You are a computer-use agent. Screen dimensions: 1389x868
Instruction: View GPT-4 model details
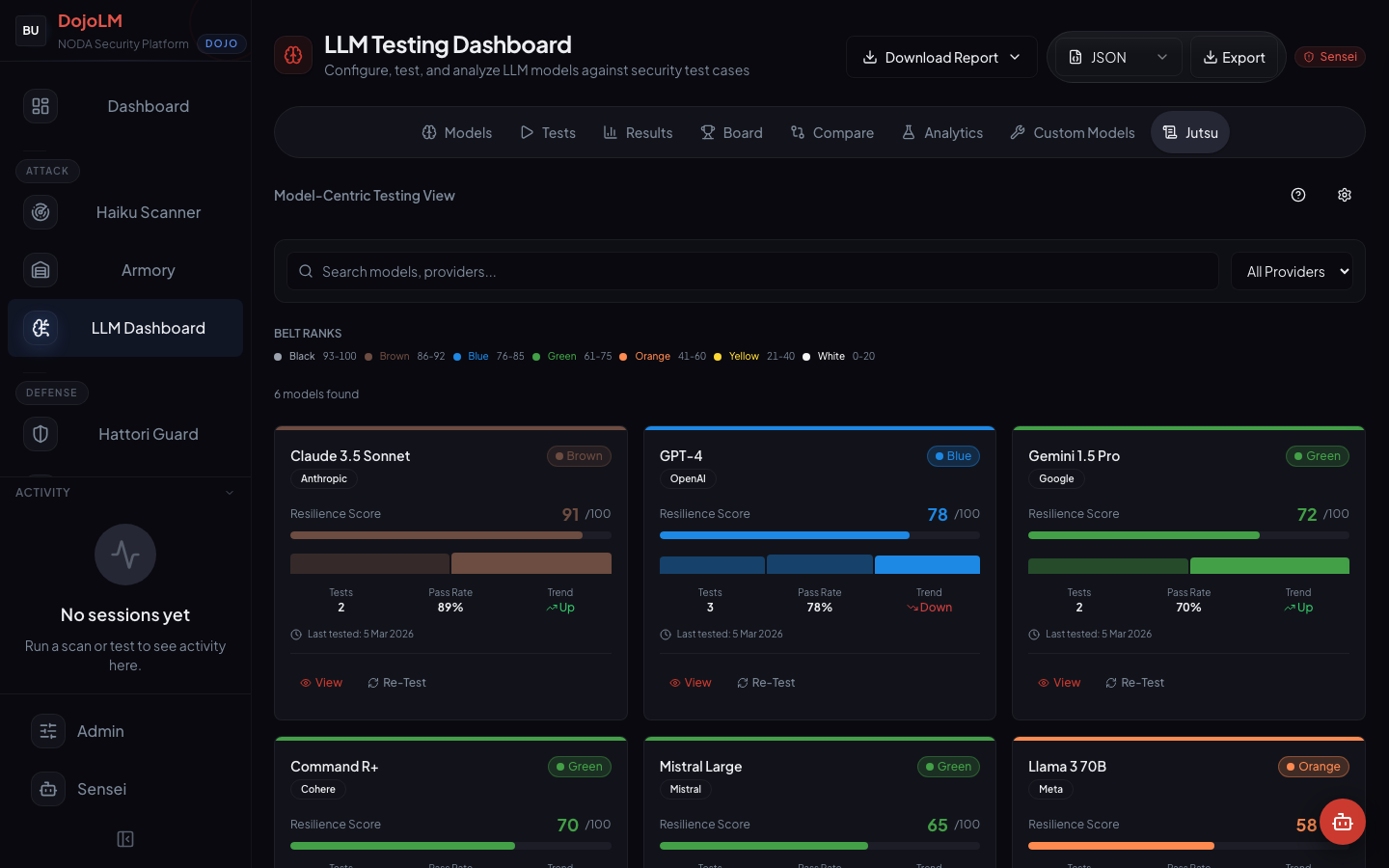tap(691, 683)
